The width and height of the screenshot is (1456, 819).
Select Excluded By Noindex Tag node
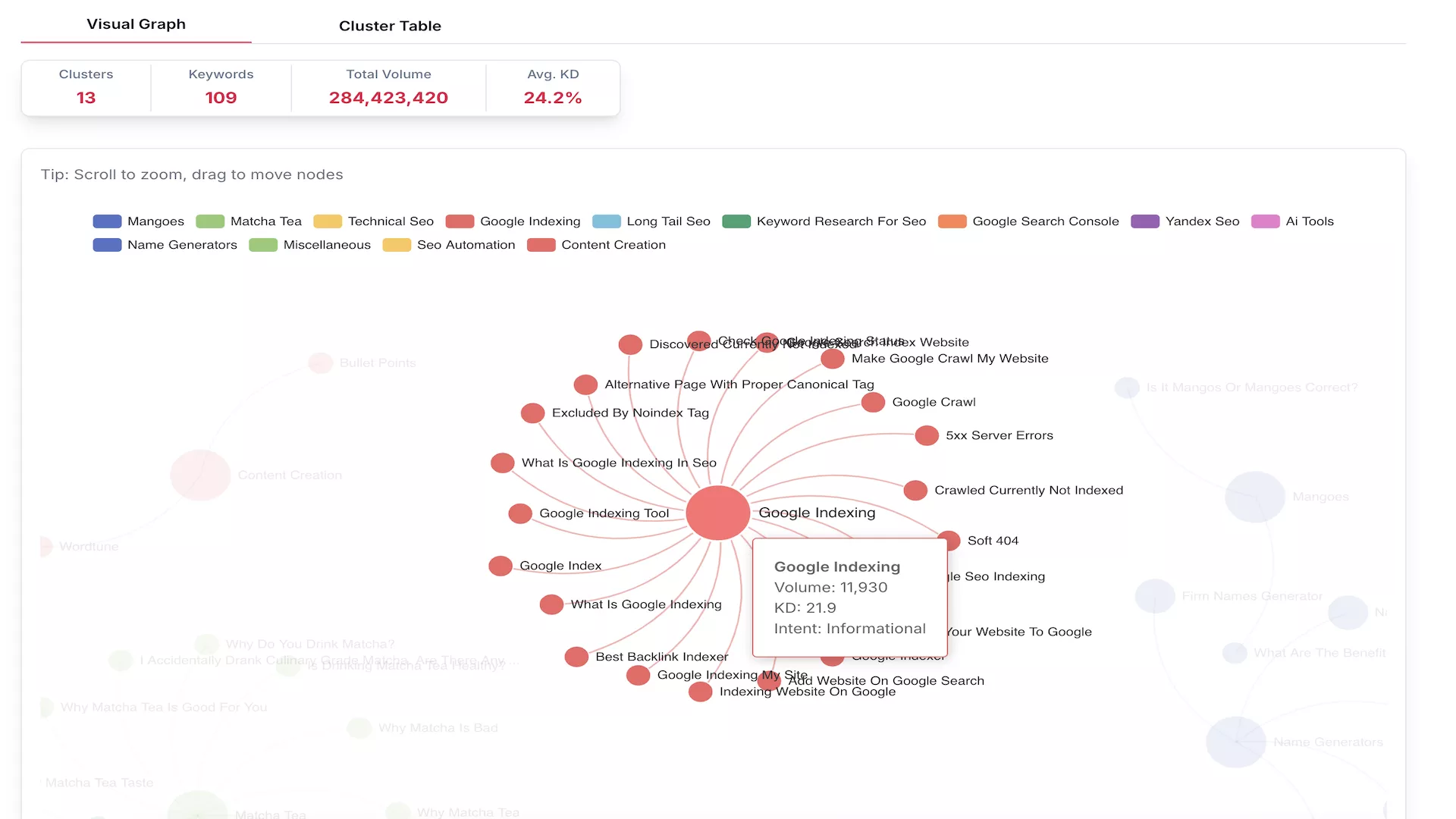(x=532, y=413)
